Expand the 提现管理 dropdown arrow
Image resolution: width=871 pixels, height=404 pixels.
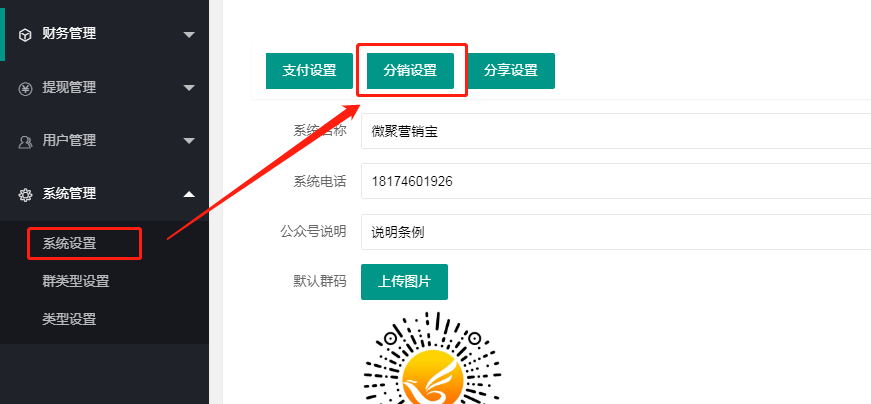(x=189, y=88)
